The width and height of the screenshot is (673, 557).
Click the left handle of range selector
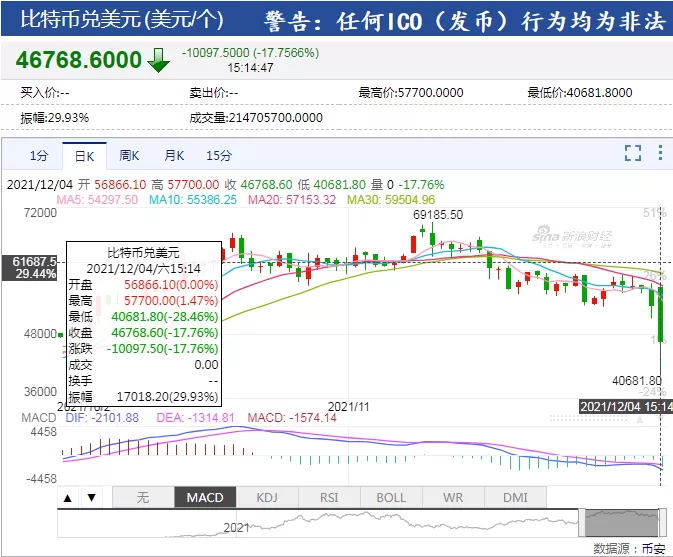(x=582, y=522)
